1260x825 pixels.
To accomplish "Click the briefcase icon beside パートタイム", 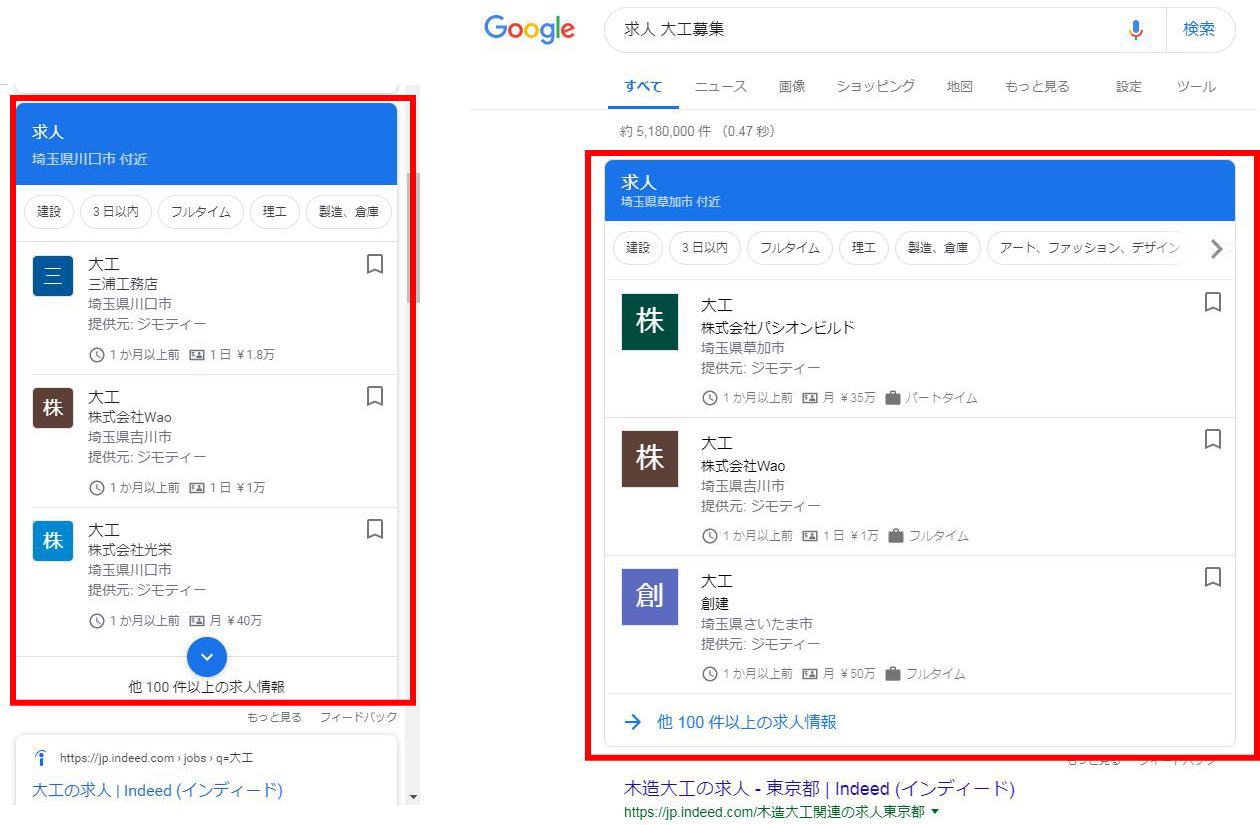I will 893,398.
